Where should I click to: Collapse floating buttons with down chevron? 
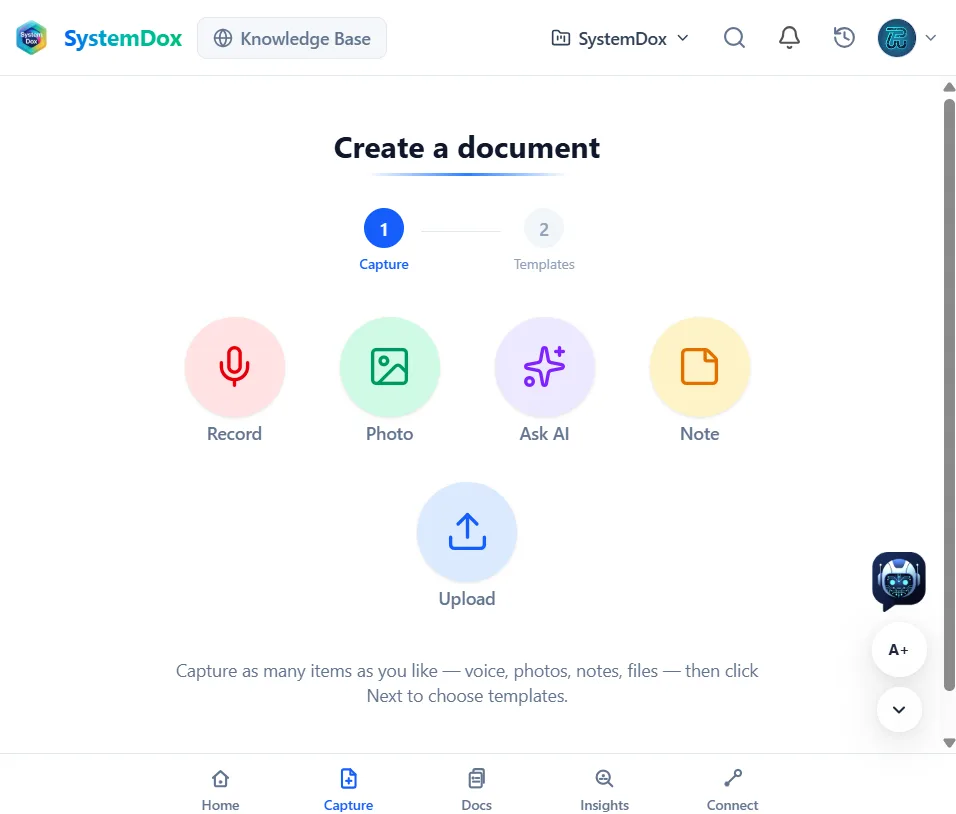coord(899,710)
